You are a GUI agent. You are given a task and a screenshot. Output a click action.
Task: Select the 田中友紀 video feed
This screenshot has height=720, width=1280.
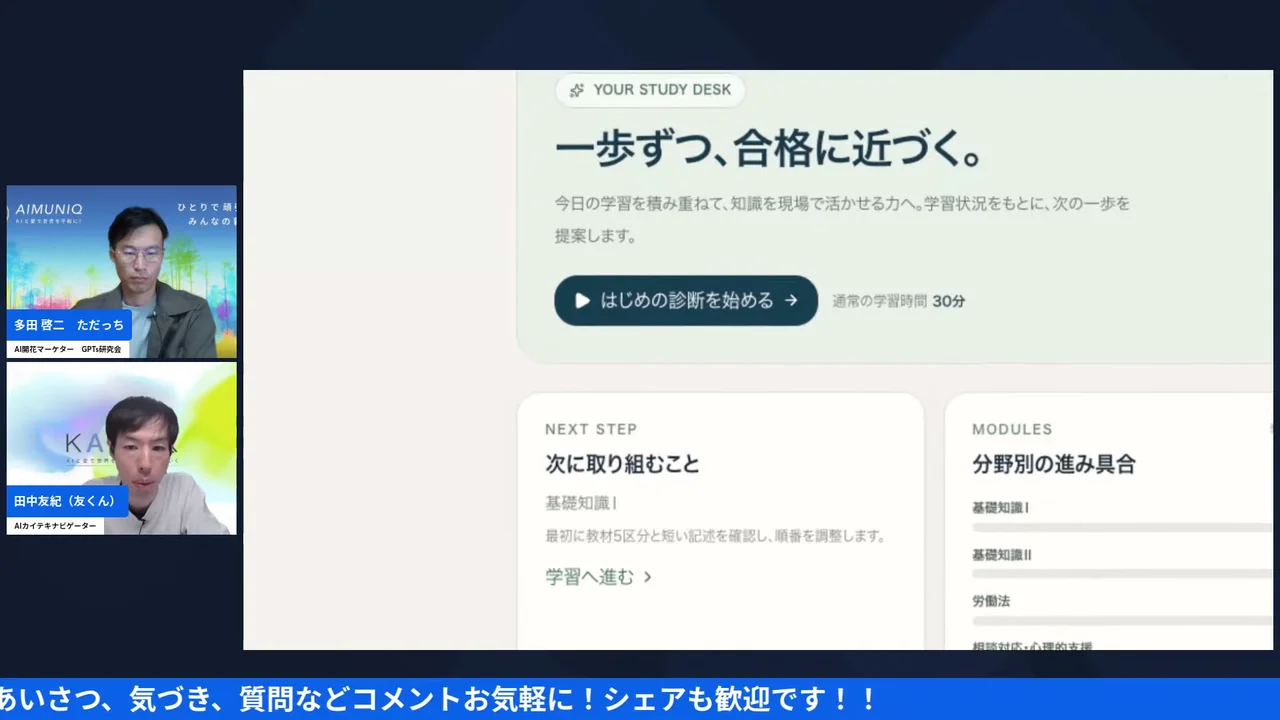(x=122, y=448)
